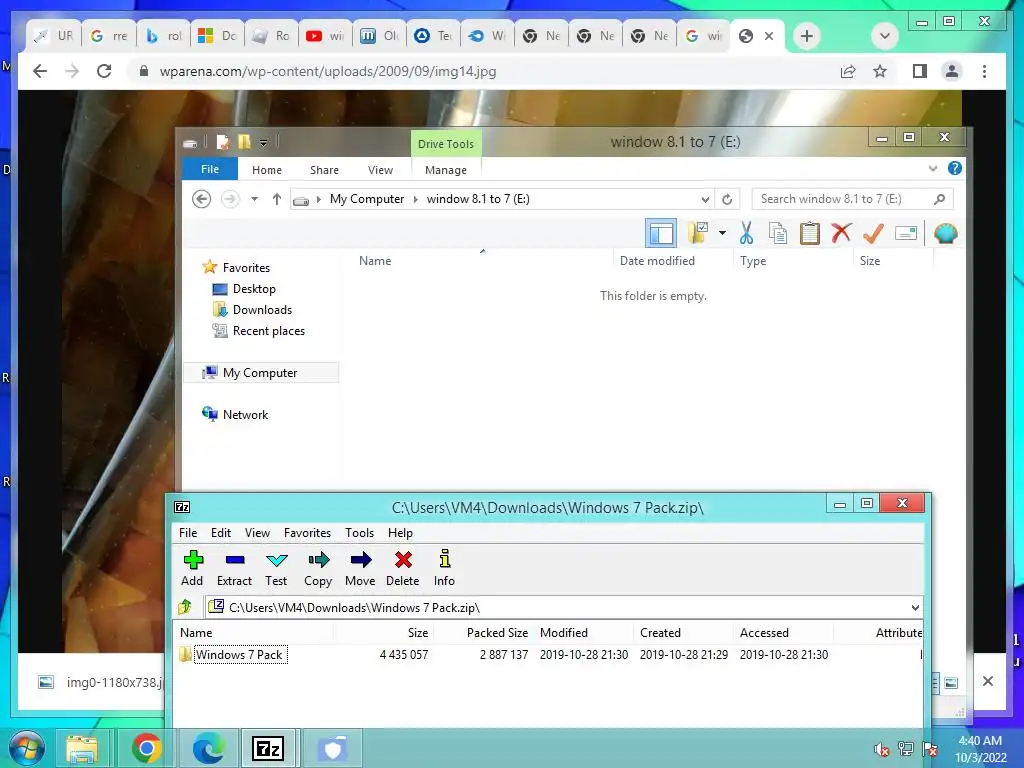1024x768 pixels.
Task: Click the muted volume tray icon
Action: tap(881, 749)
